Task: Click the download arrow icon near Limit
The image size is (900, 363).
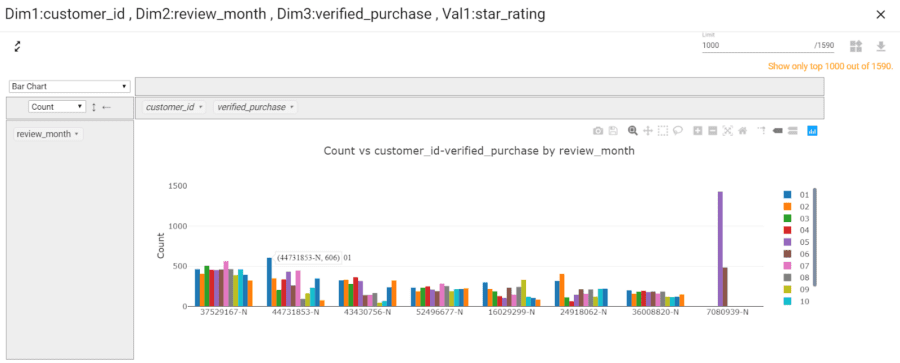Action: tap(880, 46)
